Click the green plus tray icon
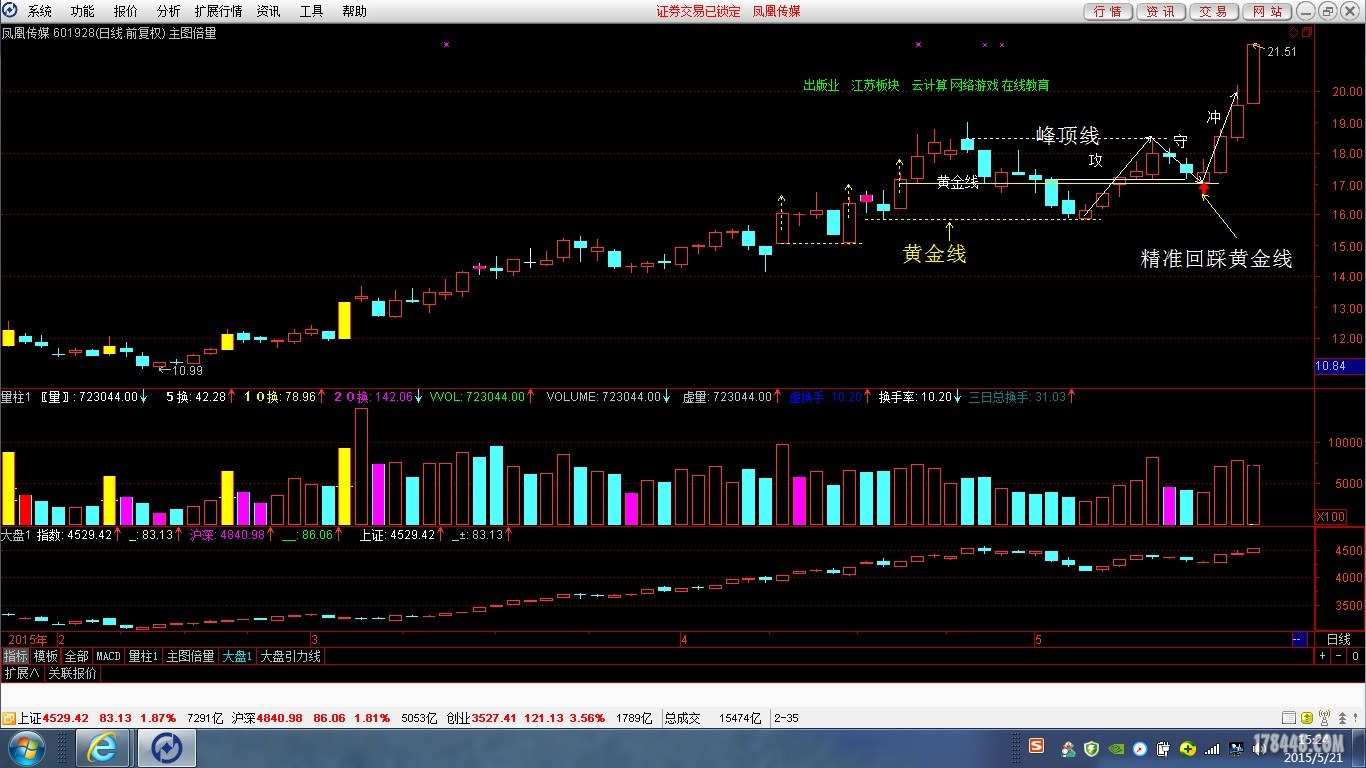 point(1188,748)
